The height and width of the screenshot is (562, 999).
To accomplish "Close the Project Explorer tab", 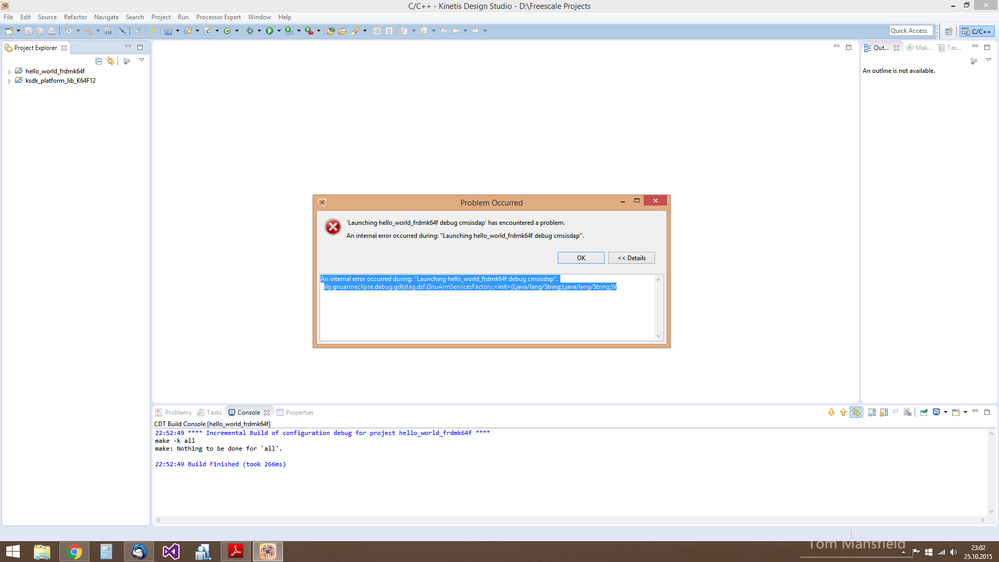I will [64, 48].
